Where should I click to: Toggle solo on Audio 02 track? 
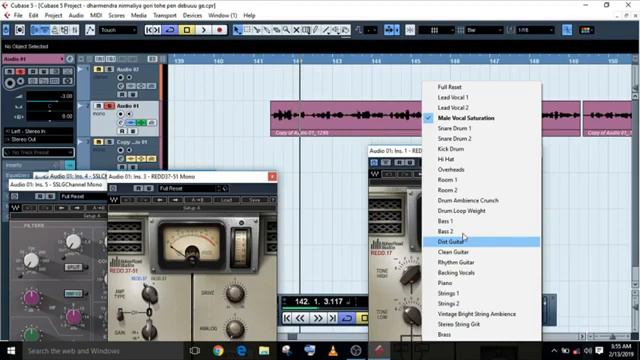point(109,69)
